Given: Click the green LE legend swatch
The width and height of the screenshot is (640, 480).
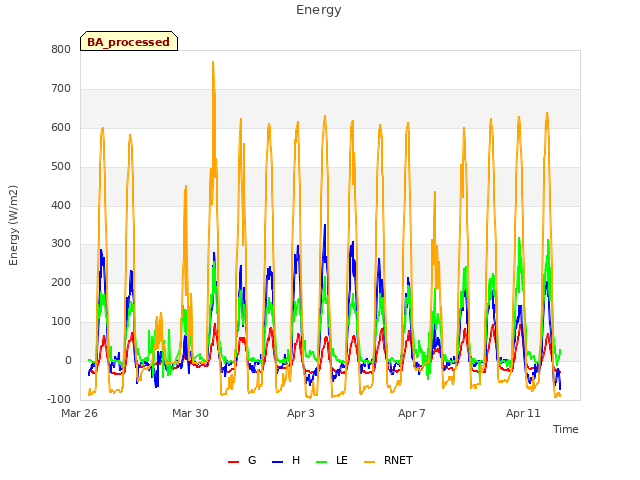Looking at the screenshot, I should click(x=322, y=462).
